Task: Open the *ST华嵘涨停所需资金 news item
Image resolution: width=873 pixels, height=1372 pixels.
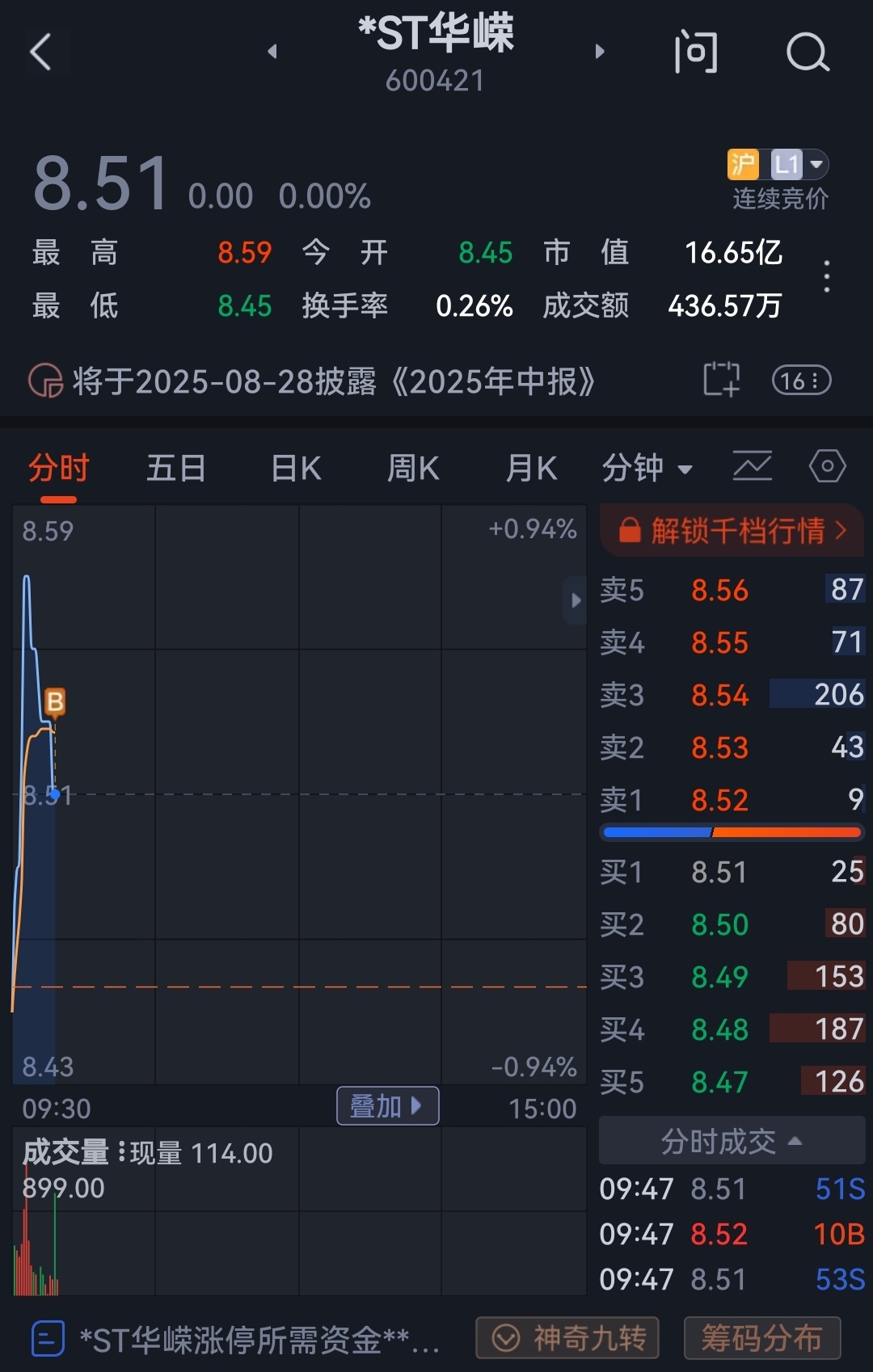Action: pyautogui.click(x=259, y=1340)
